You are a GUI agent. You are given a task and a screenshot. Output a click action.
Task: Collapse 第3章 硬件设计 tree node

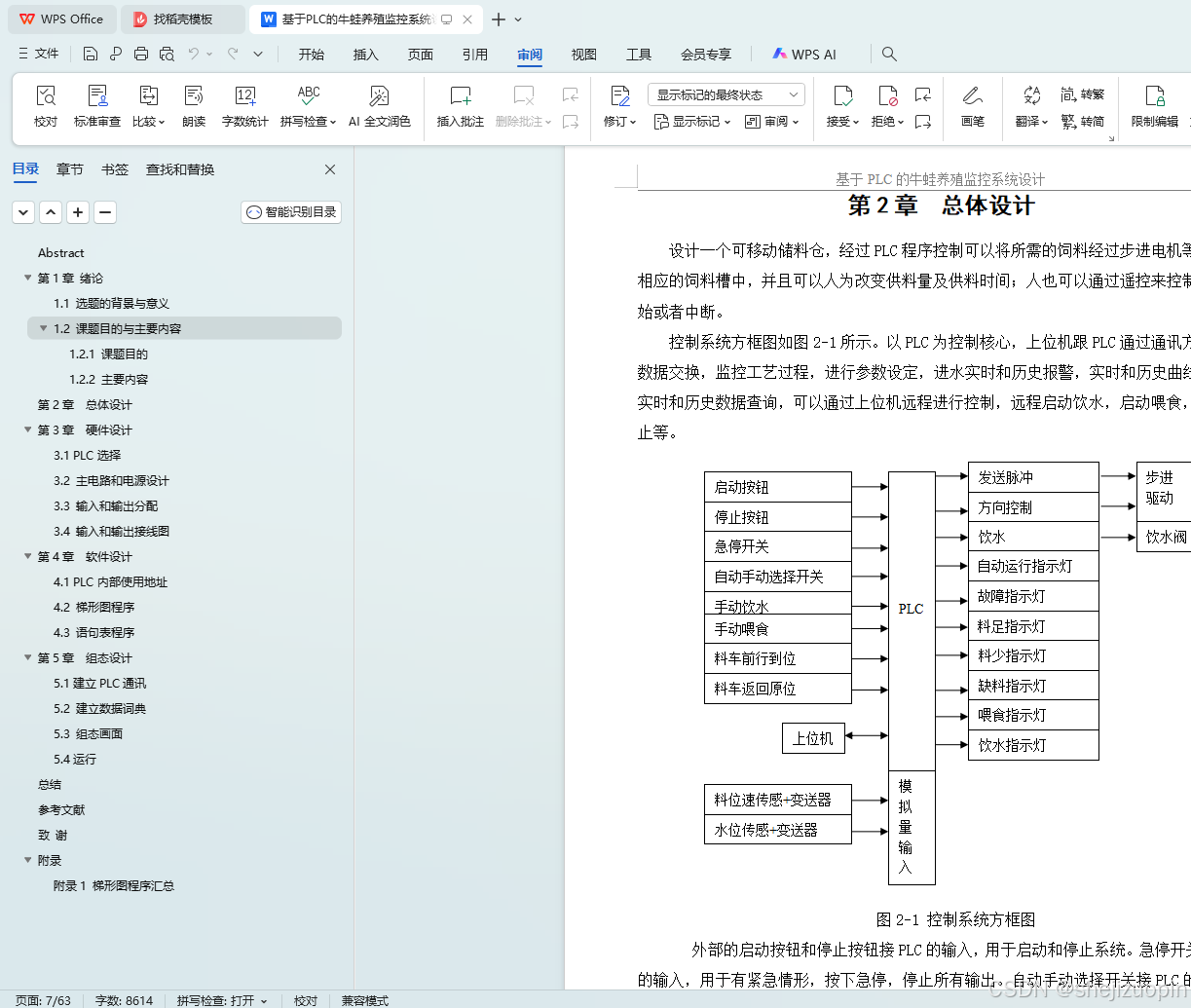pyautogui.click(x=28, y=429)
